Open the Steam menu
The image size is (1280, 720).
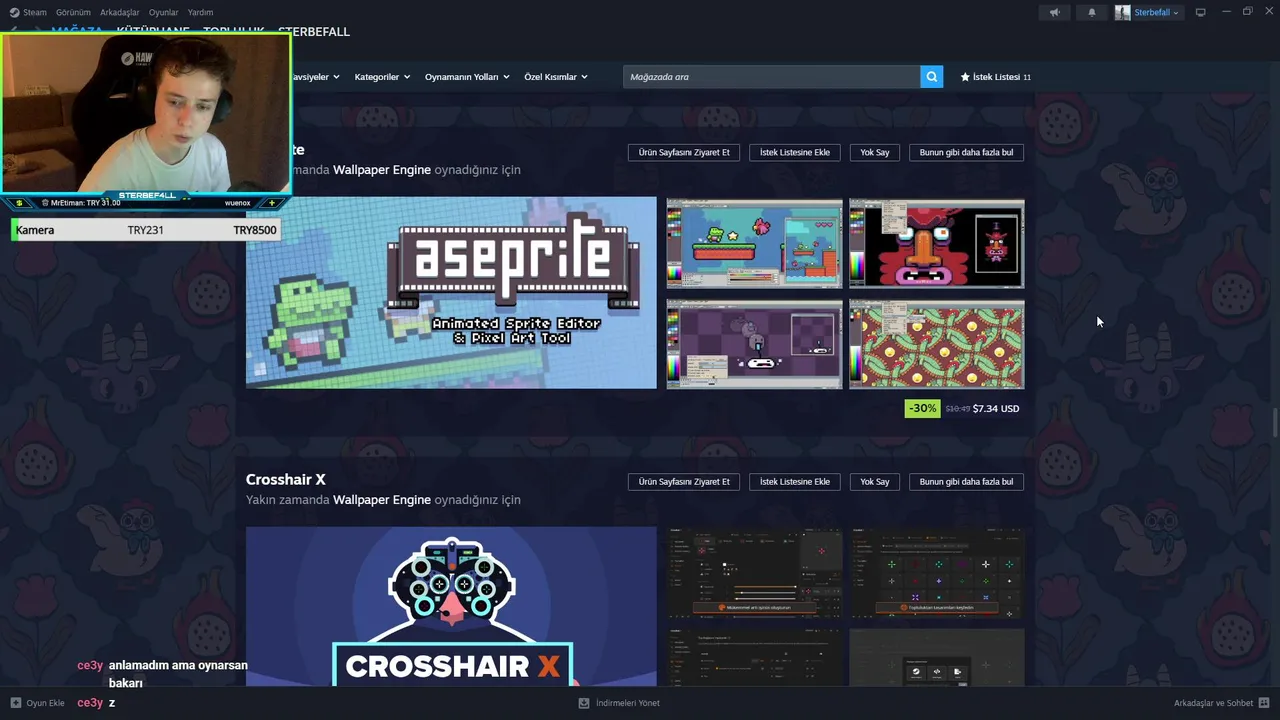[35, 12]
